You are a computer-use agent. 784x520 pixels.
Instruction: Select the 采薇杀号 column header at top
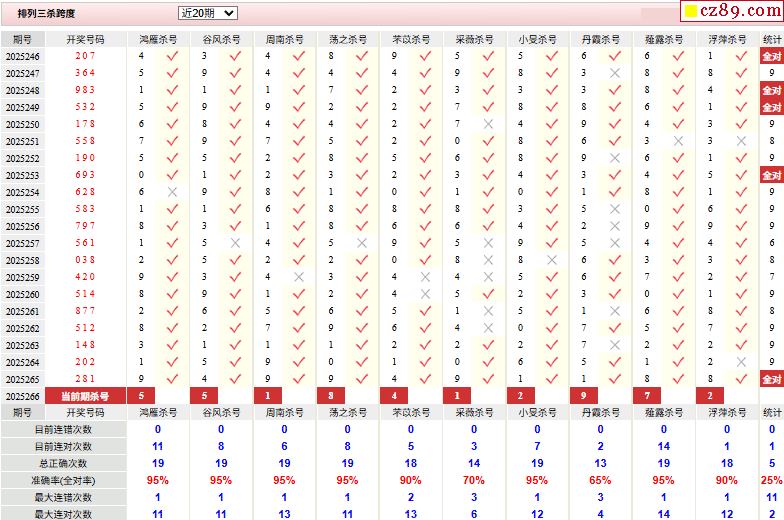(474, 39)
